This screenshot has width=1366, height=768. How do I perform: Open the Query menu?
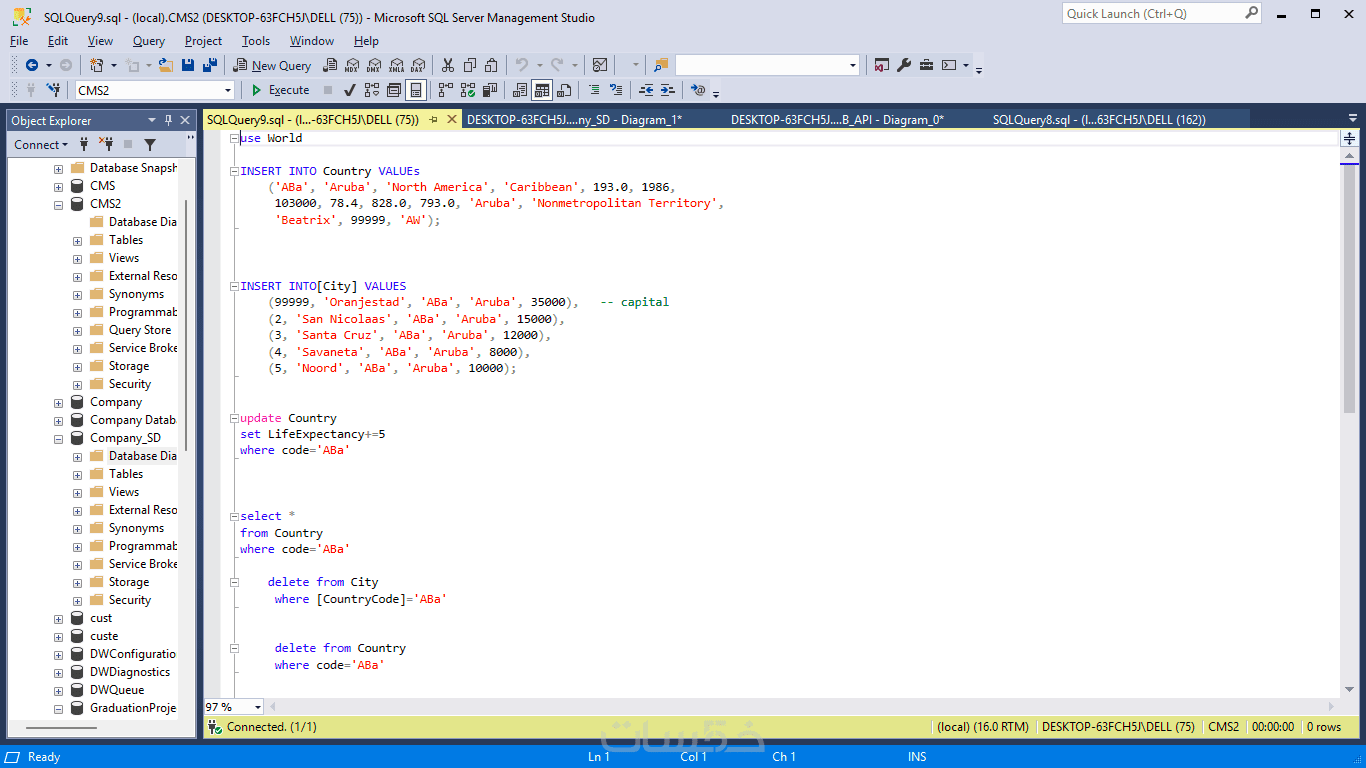(x=148, y=41)
